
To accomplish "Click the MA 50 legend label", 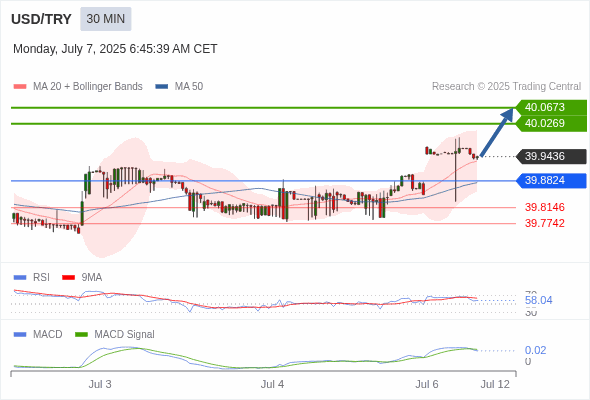I will 189,87.
